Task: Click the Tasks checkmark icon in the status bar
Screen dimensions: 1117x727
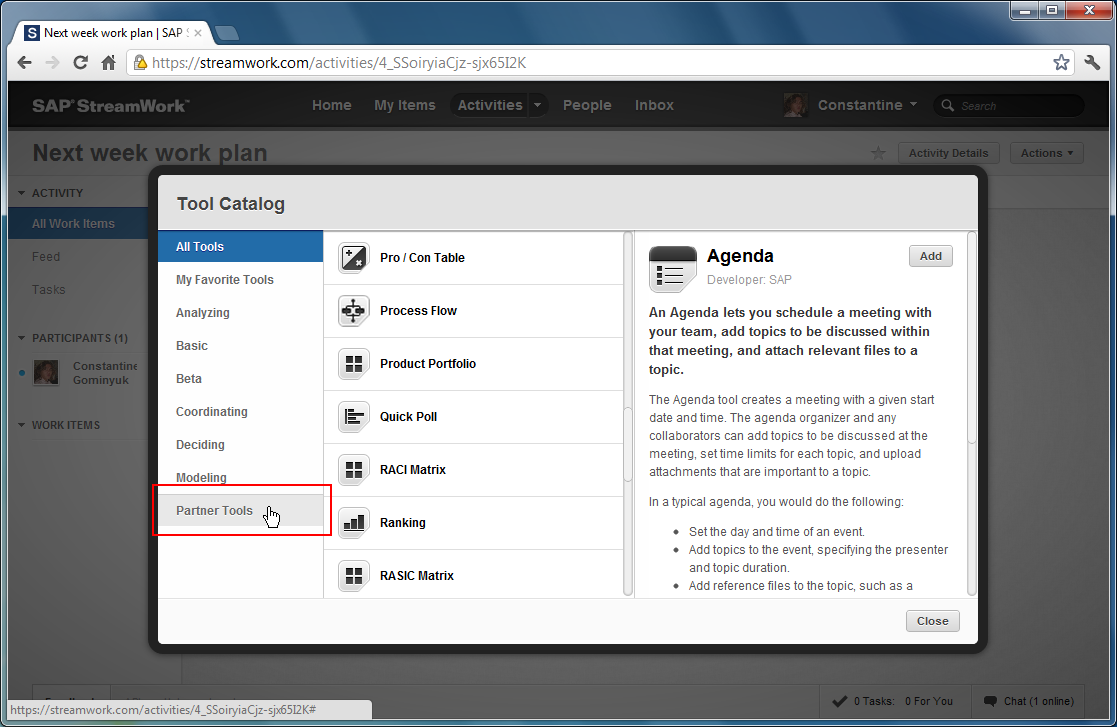Action: pos(839,701)
